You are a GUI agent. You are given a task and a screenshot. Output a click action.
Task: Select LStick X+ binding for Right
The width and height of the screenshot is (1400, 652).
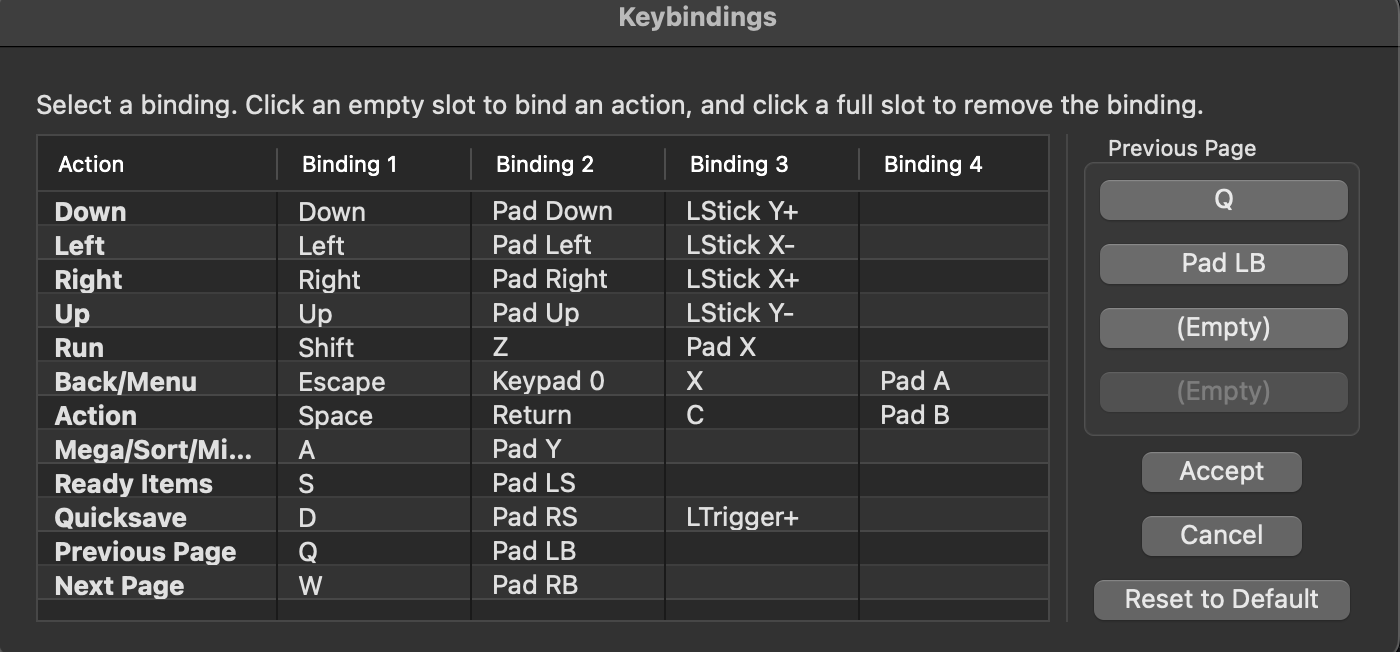point(762,280)
